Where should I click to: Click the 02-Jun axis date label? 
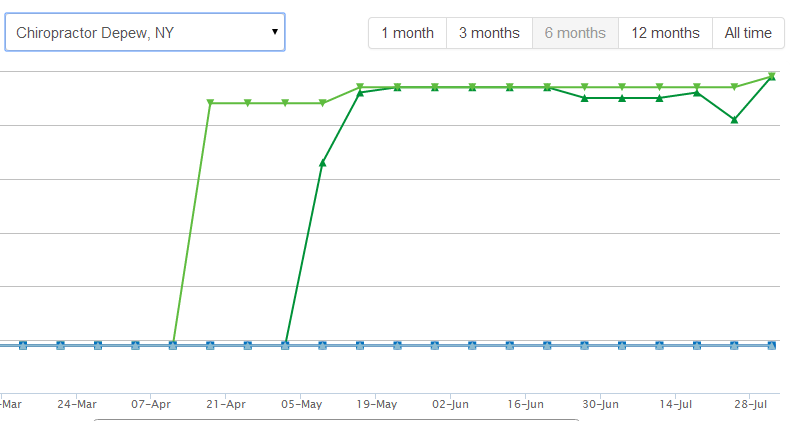point(450,405)
